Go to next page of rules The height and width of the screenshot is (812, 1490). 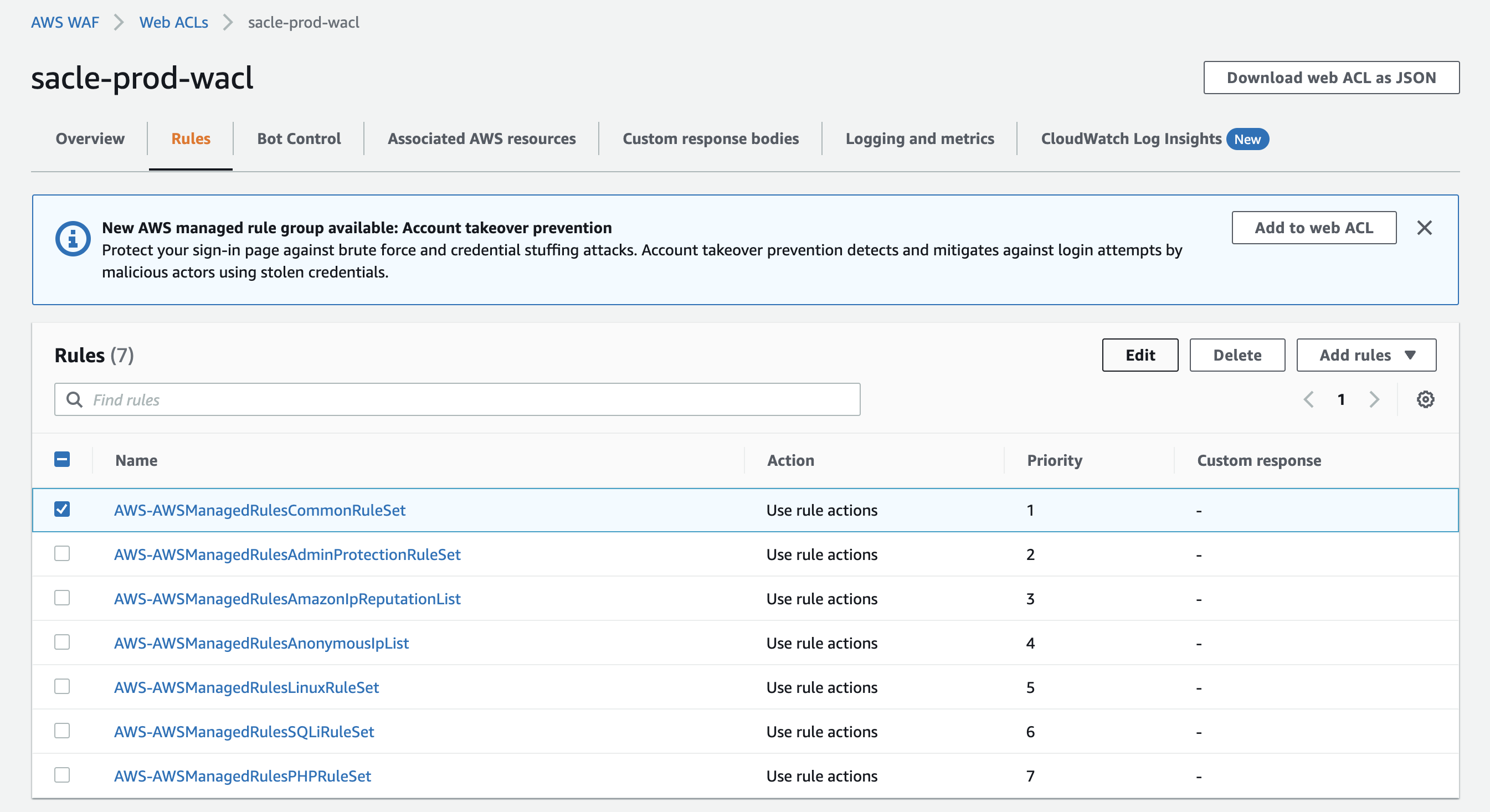pyautogui.click(x=1374, y=399)
